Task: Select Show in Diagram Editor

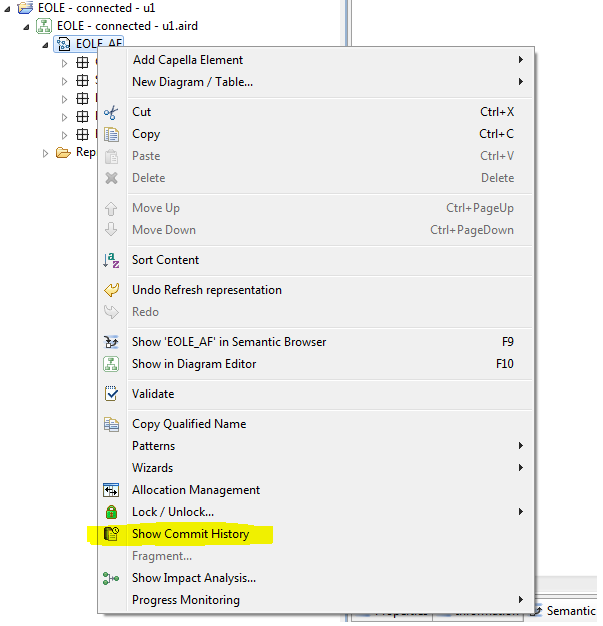Action: tap(194, 364)
